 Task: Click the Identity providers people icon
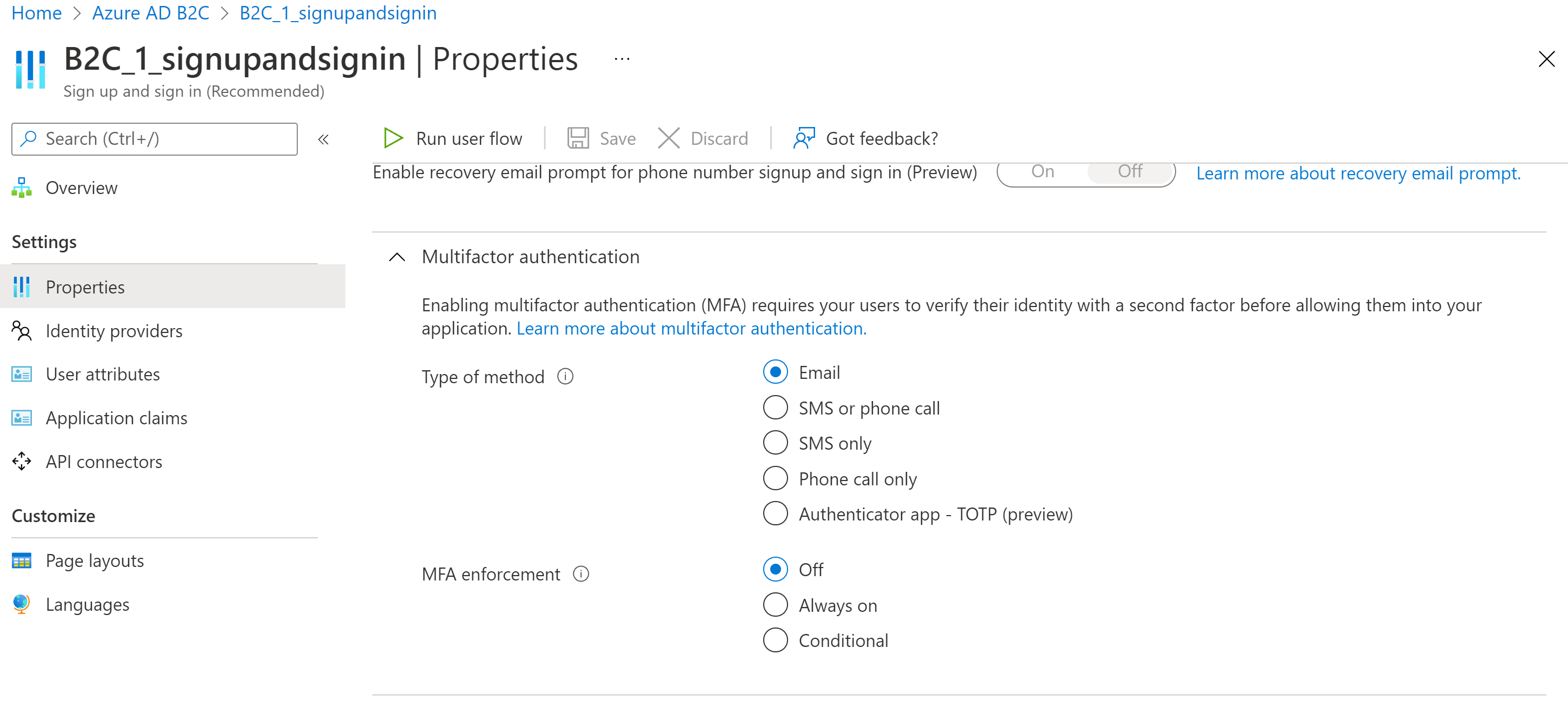[21, 330]
